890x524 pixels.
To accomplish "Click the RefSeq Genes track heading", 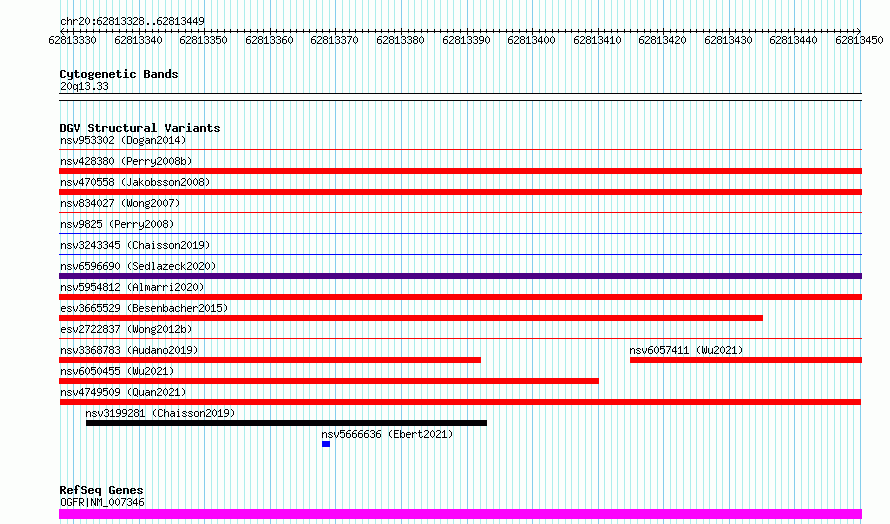I will point(102,490).
